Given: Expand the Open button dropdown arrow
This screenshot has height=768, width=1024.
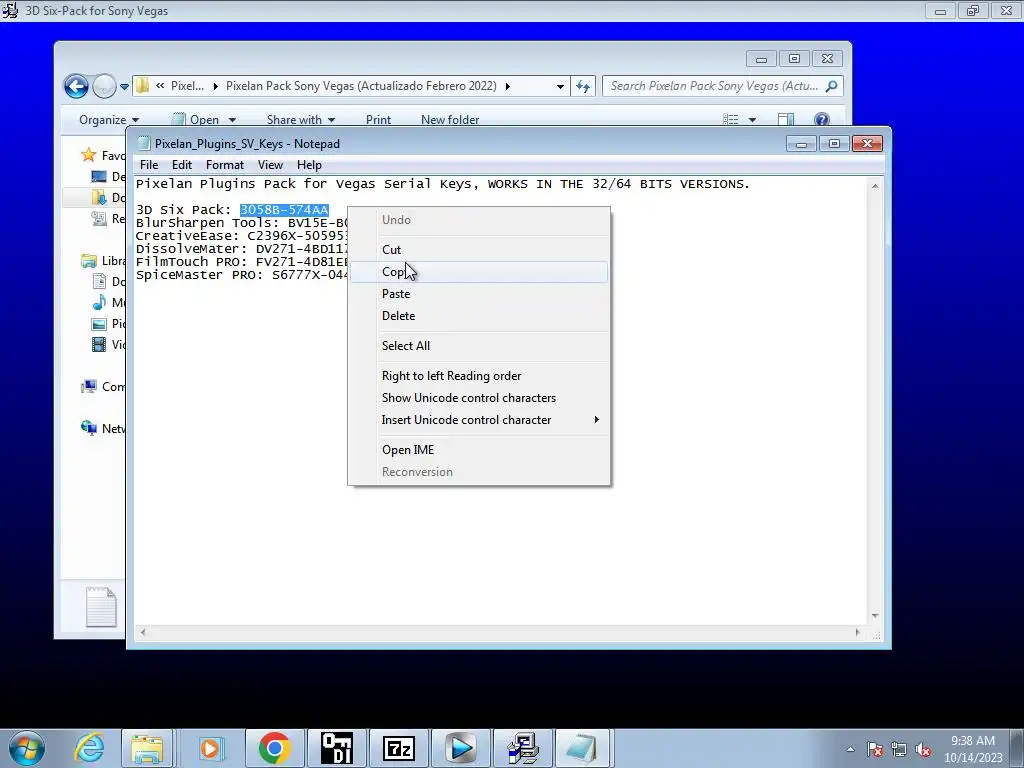Looking at the screenshot, I should coord(232,120).
